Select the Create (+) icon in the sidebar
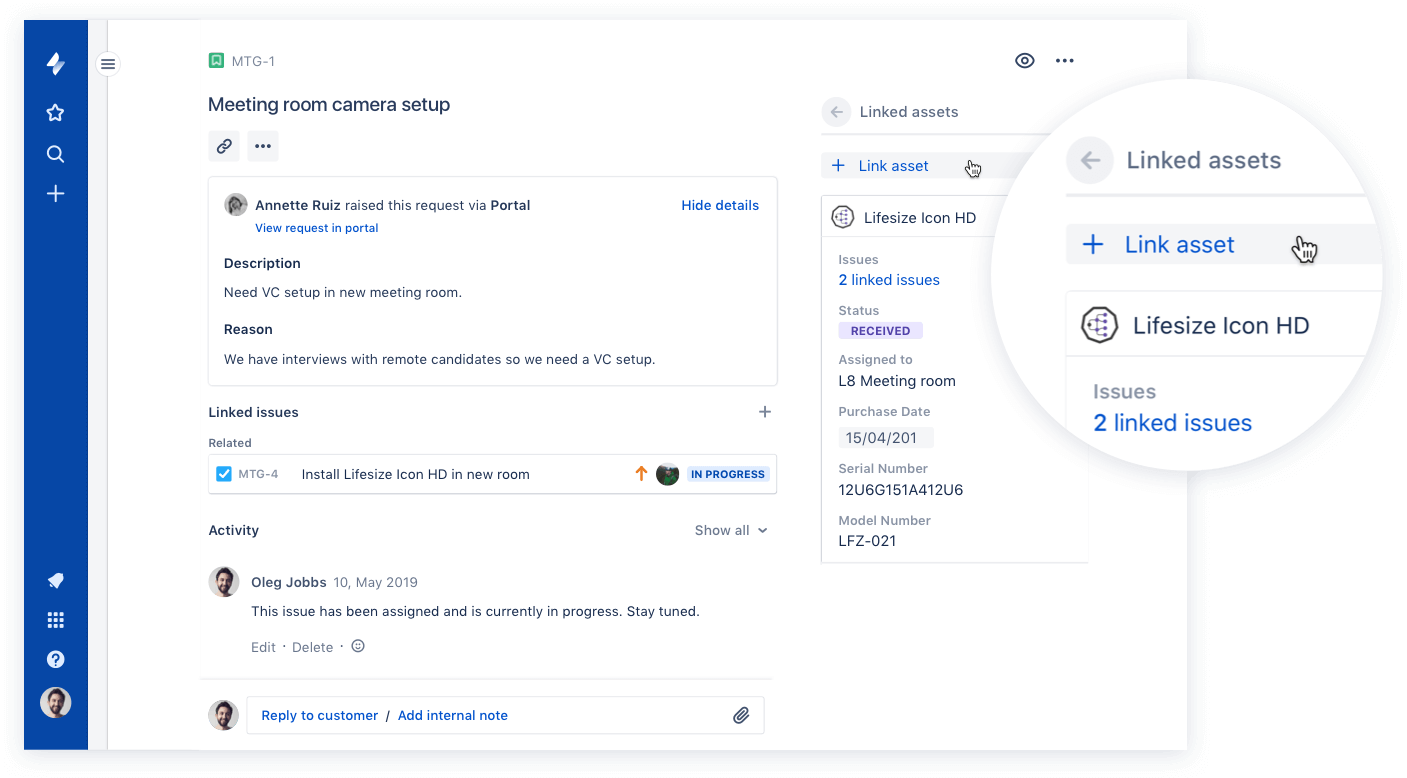 pos(55,193)
